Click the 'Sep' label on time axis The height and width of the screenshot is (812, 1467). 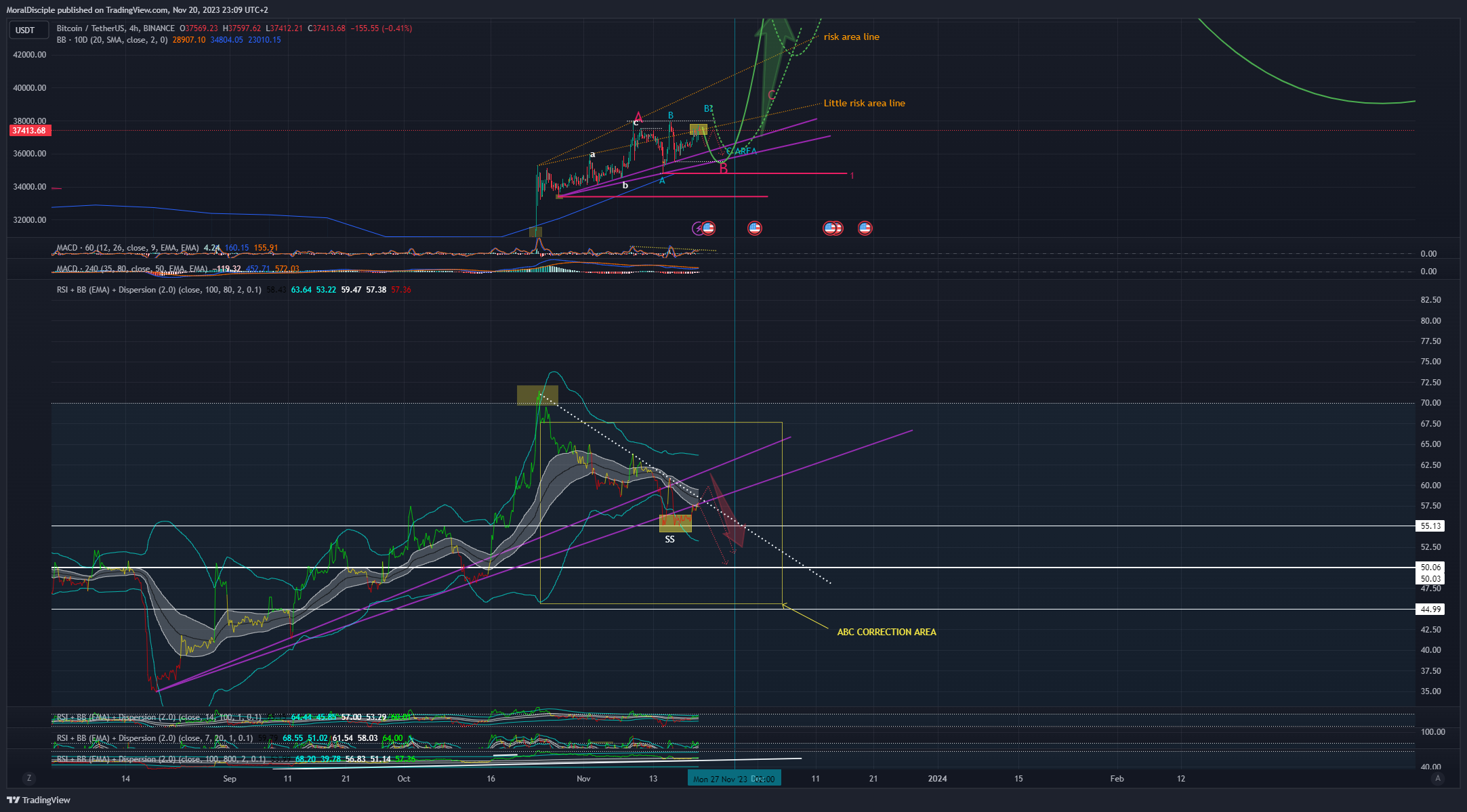pyautogui.click(x=230, y=779)
